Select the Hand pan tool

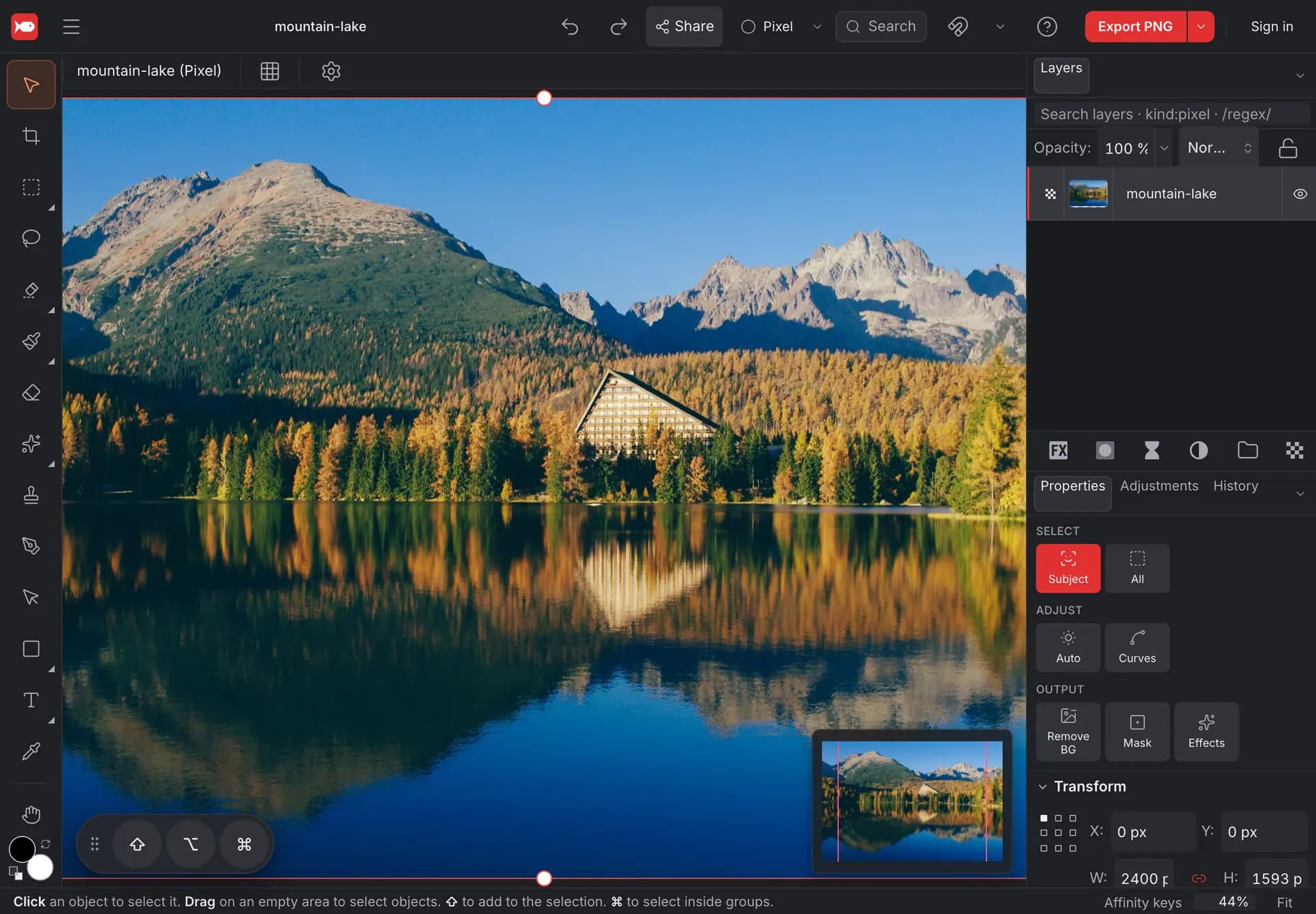pyautogui.click(x=31, y=815)
